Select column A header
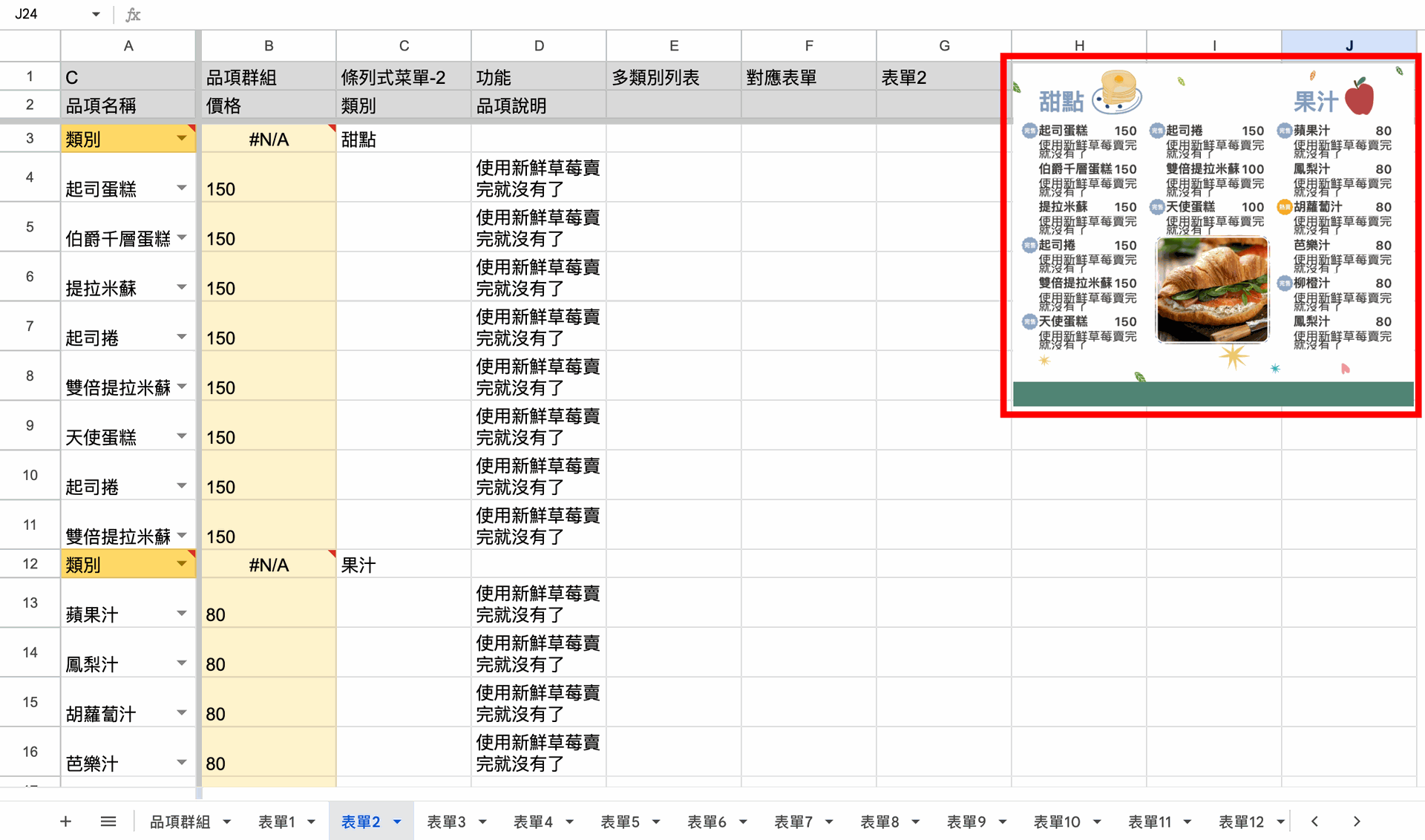The height and width of the screenshot is (840, 1425). point(128,45)
